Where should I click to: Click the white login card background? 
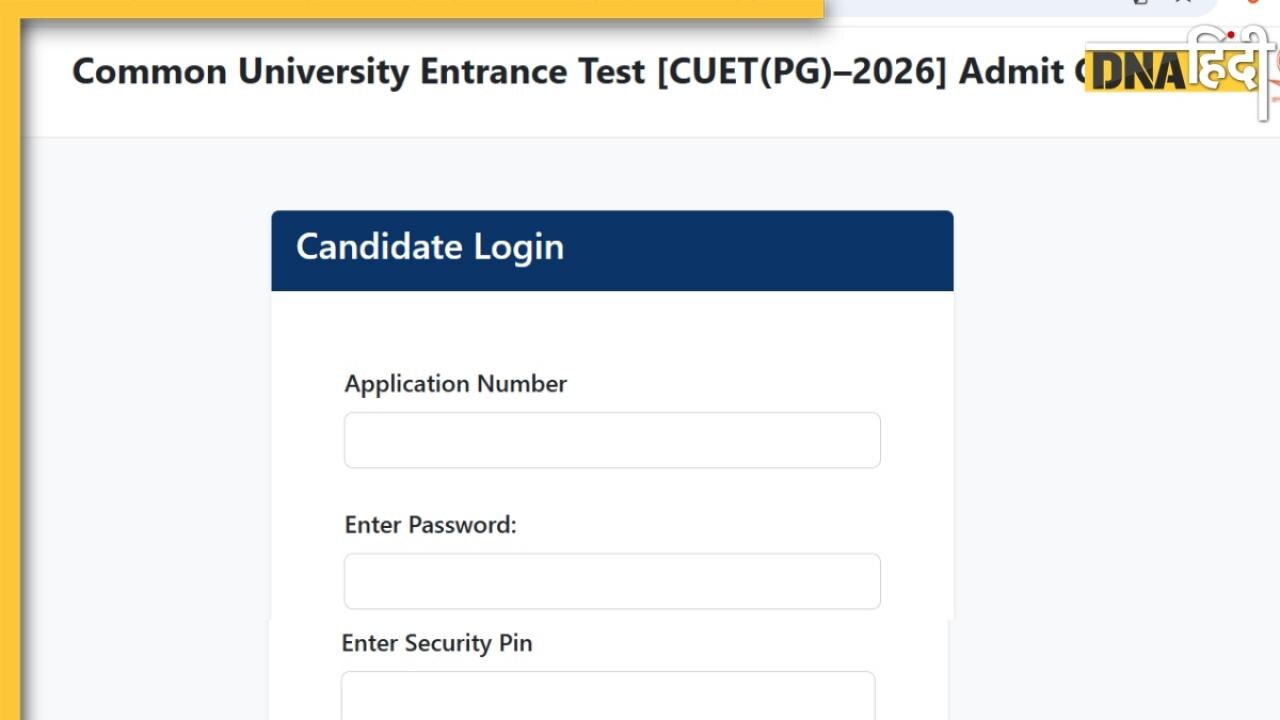612,330
